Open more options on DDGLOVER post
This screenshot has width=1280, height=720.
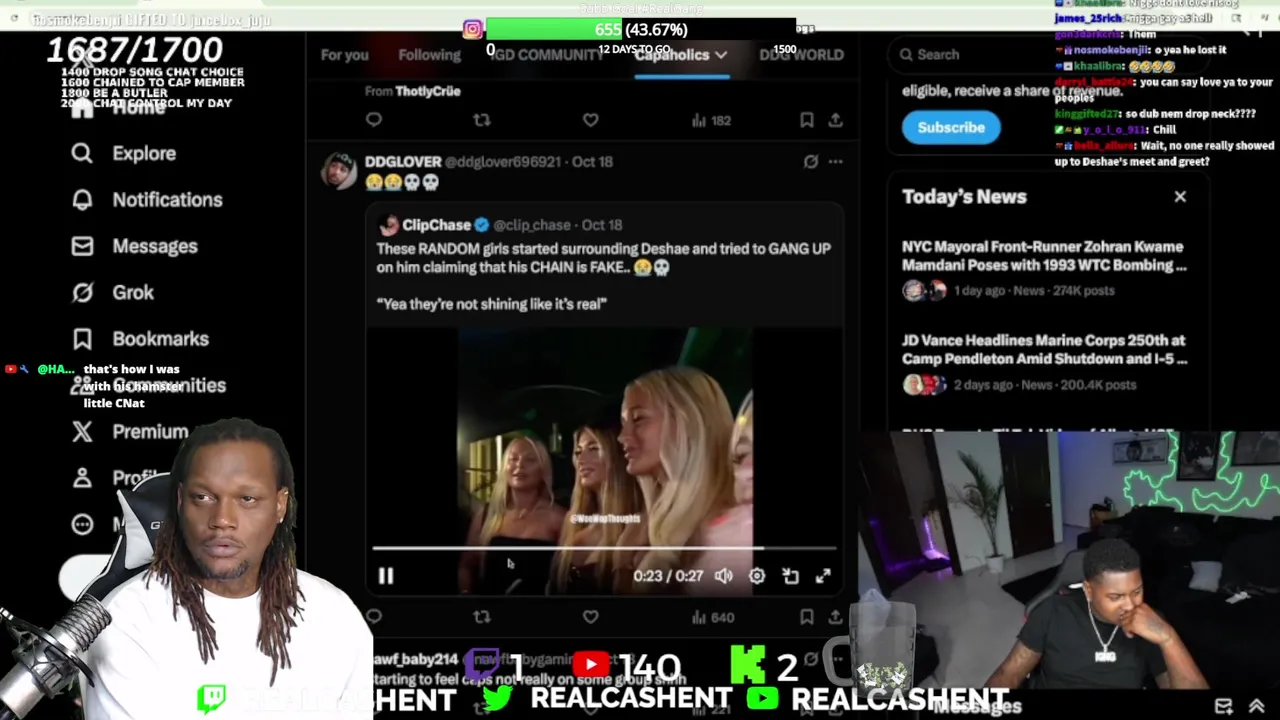(x=835, y=161)
